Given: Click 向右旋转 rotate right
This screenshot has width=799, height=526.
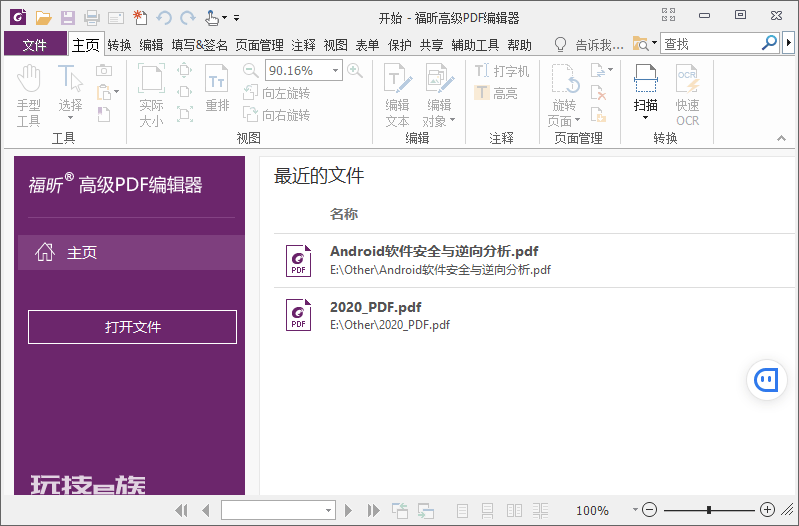Looking at the screenshot, I should (276, 115).
